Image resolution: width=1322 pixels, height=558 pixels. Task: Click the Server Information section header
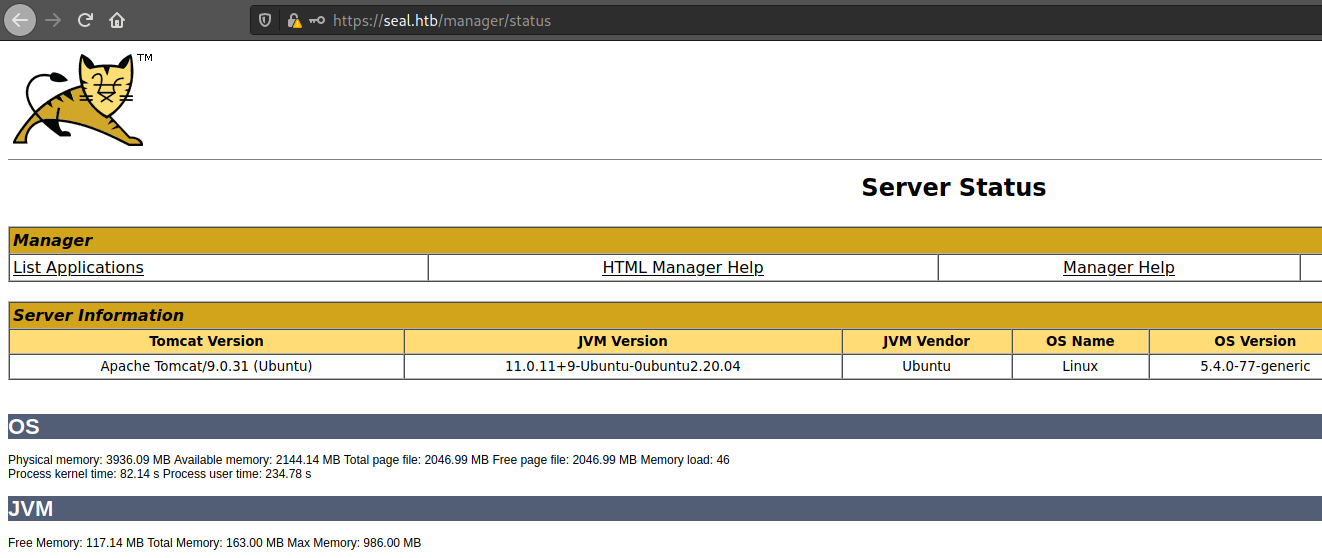tap(666, 315)
